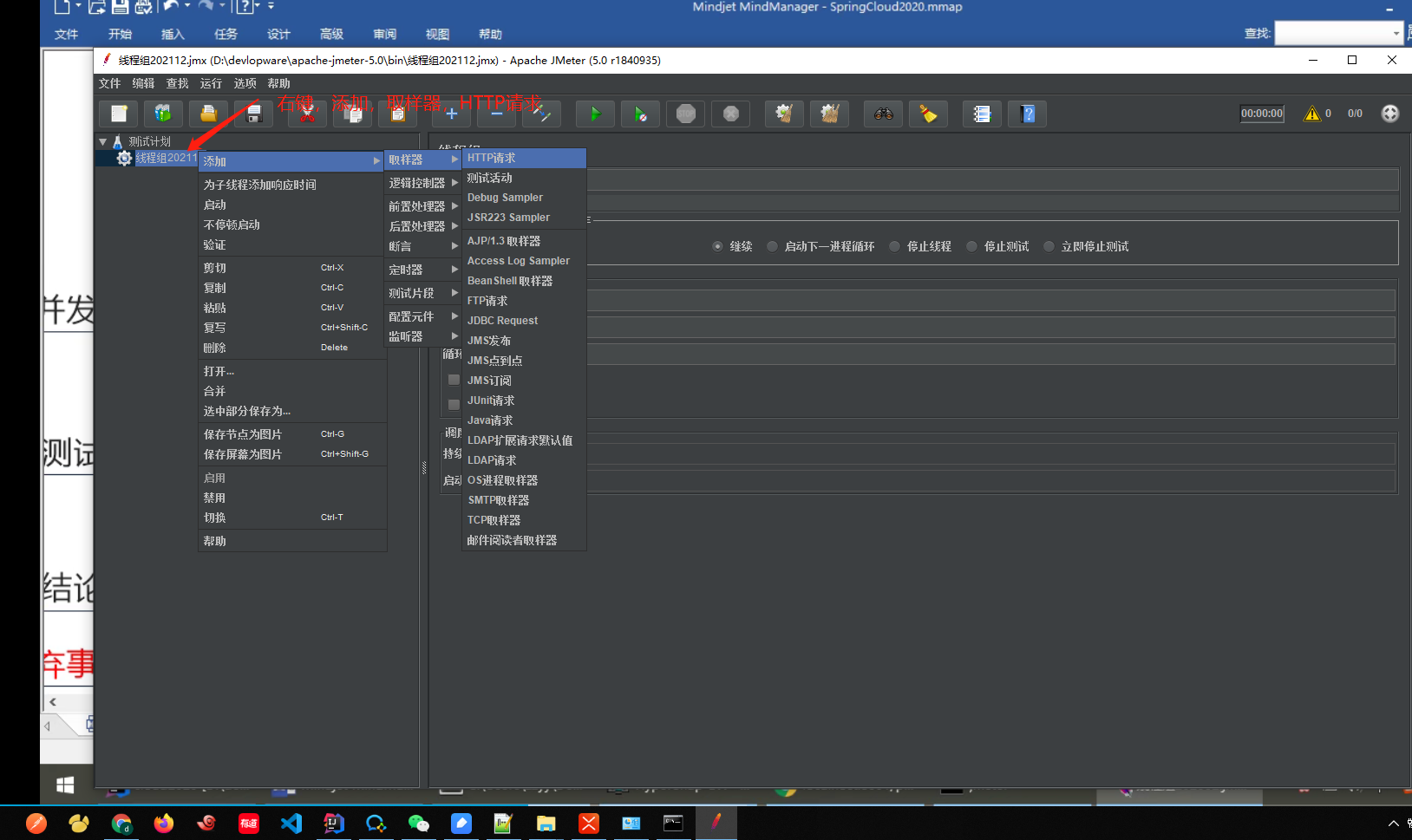Image resolution: width=1412 pixels, height=840 pixels.
Task: Choose HTTP请求 from sampler submenu
Action: click(x=525, y=158)
